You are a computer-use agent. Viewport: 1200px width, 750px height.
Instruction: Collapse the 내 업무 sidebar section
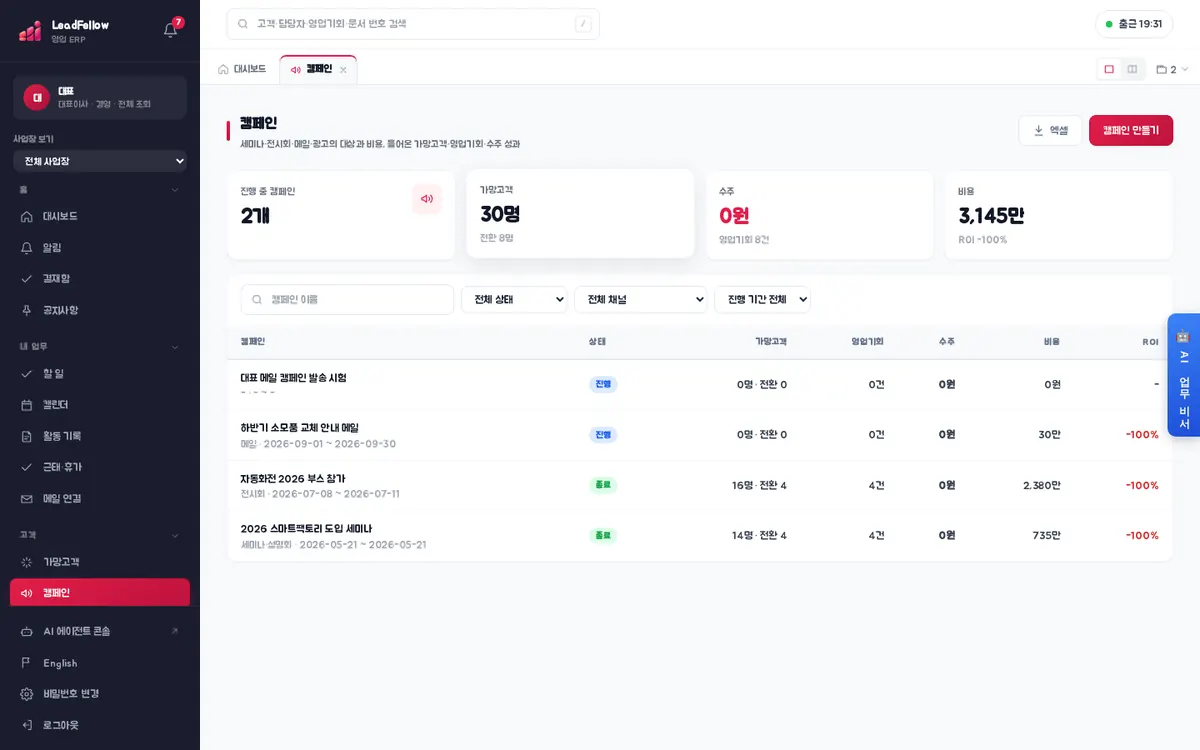(175, 347)
